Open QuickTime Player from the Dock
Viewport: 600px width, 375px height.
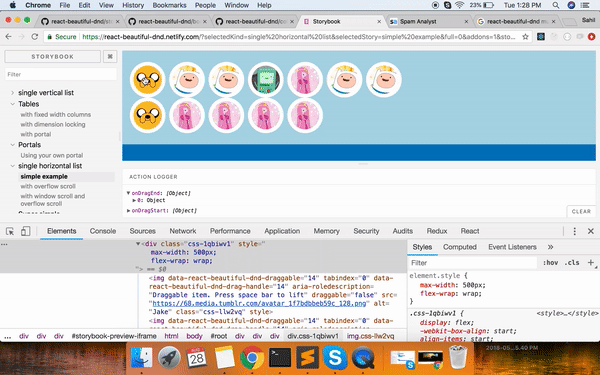coord(363,358)
